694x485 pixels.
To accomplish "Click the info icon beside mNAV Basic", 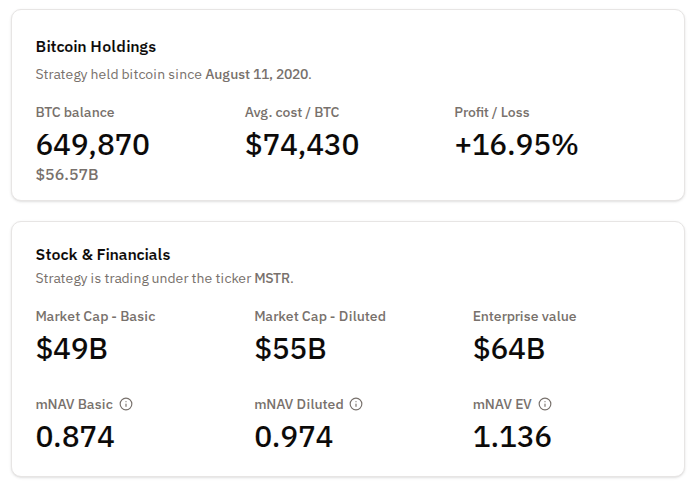I will [126, 405].
